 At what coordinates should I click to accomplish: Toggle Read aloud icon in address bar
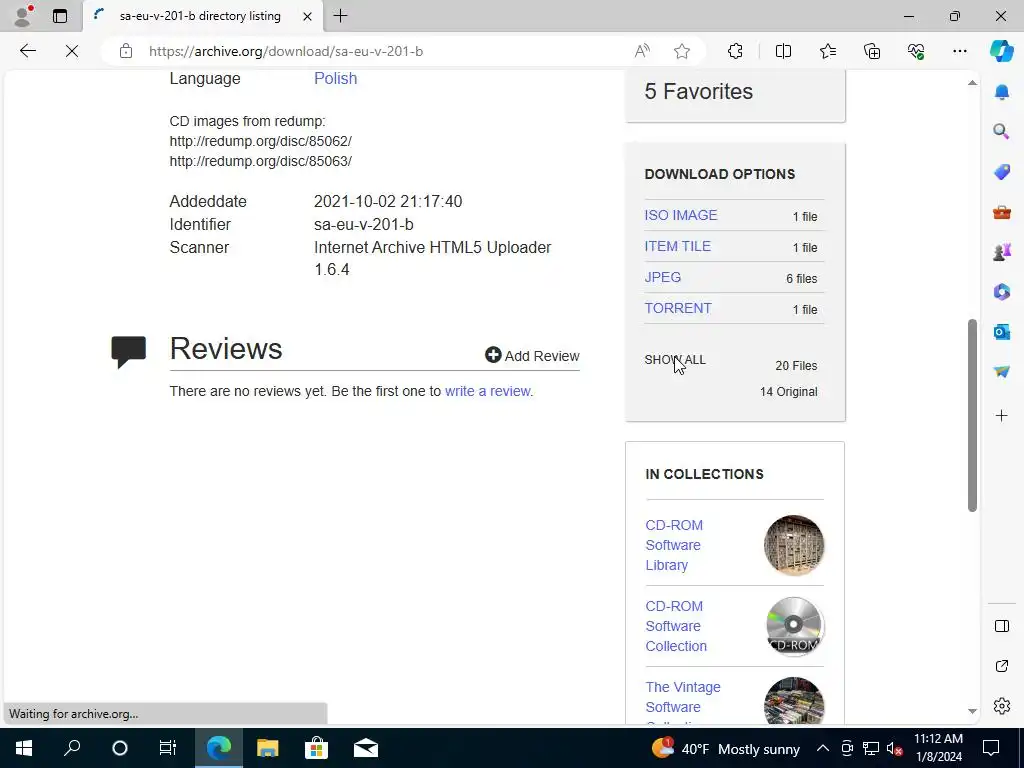pyautogui.click(x=643, y=51)
